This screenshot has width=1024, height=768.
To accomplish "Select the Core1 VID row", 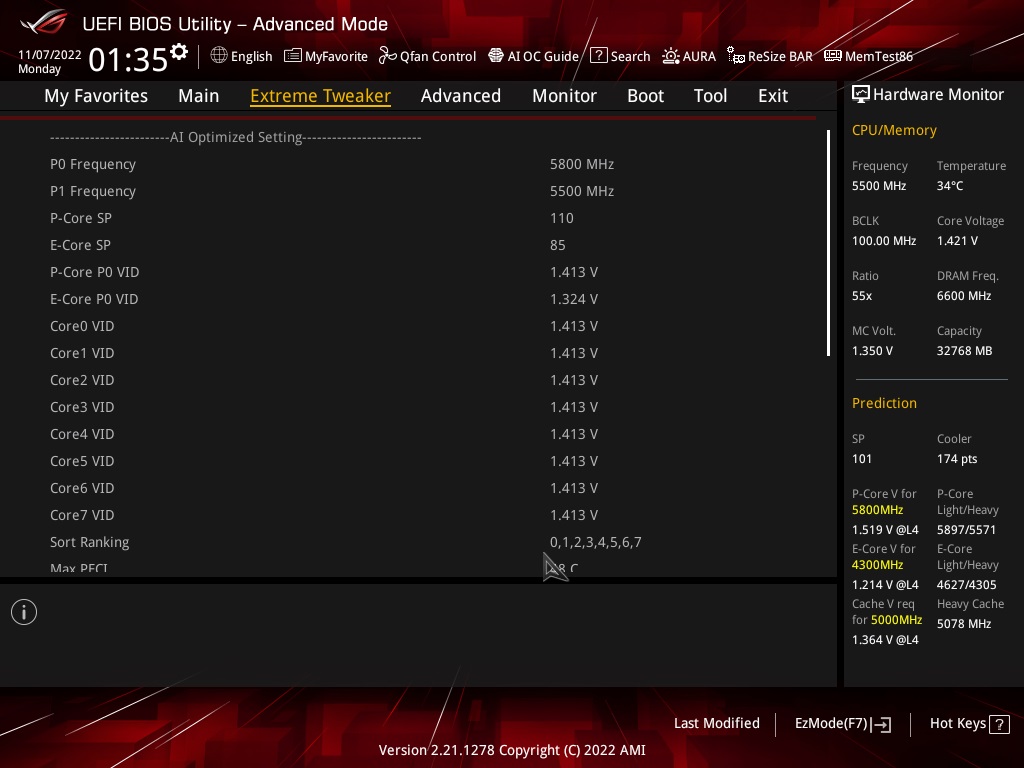I will click(x=418, y=353).
